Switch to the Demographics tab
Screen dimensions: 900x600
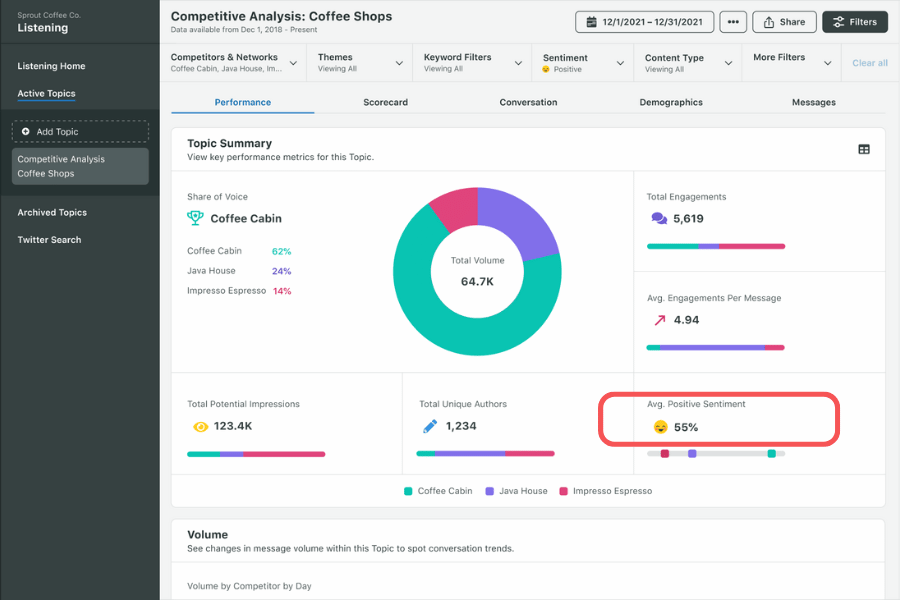pyautogui.click(x=671, y=102)
